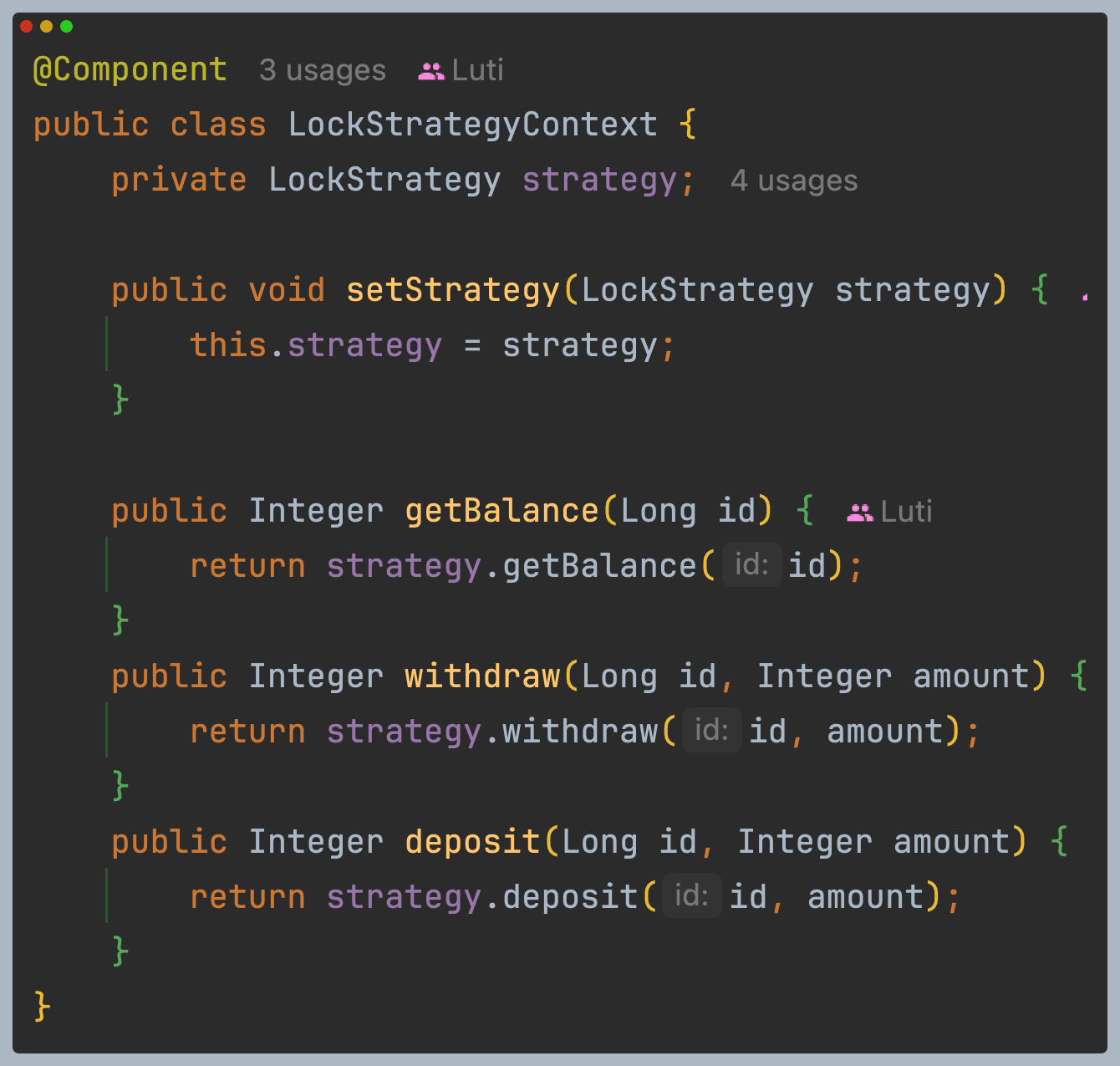
Task: Click the 'id:' parameter hint in getBalance call
Action: coord(751,564)
